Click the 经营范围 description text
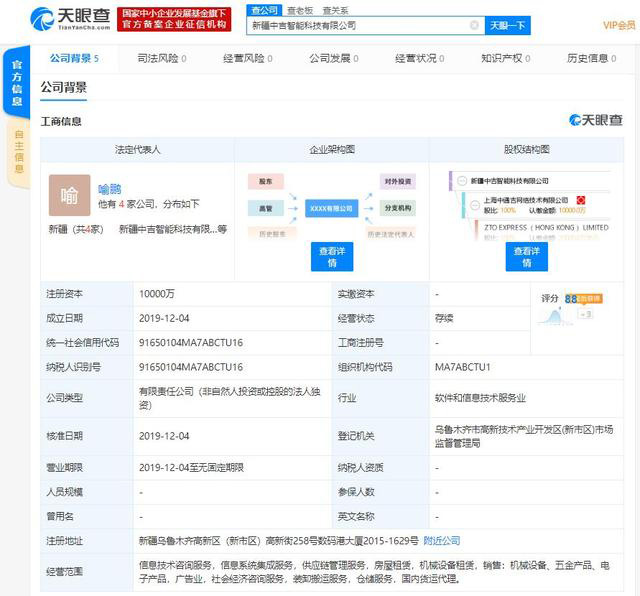The image size is (640, 596). coord(374,572)
